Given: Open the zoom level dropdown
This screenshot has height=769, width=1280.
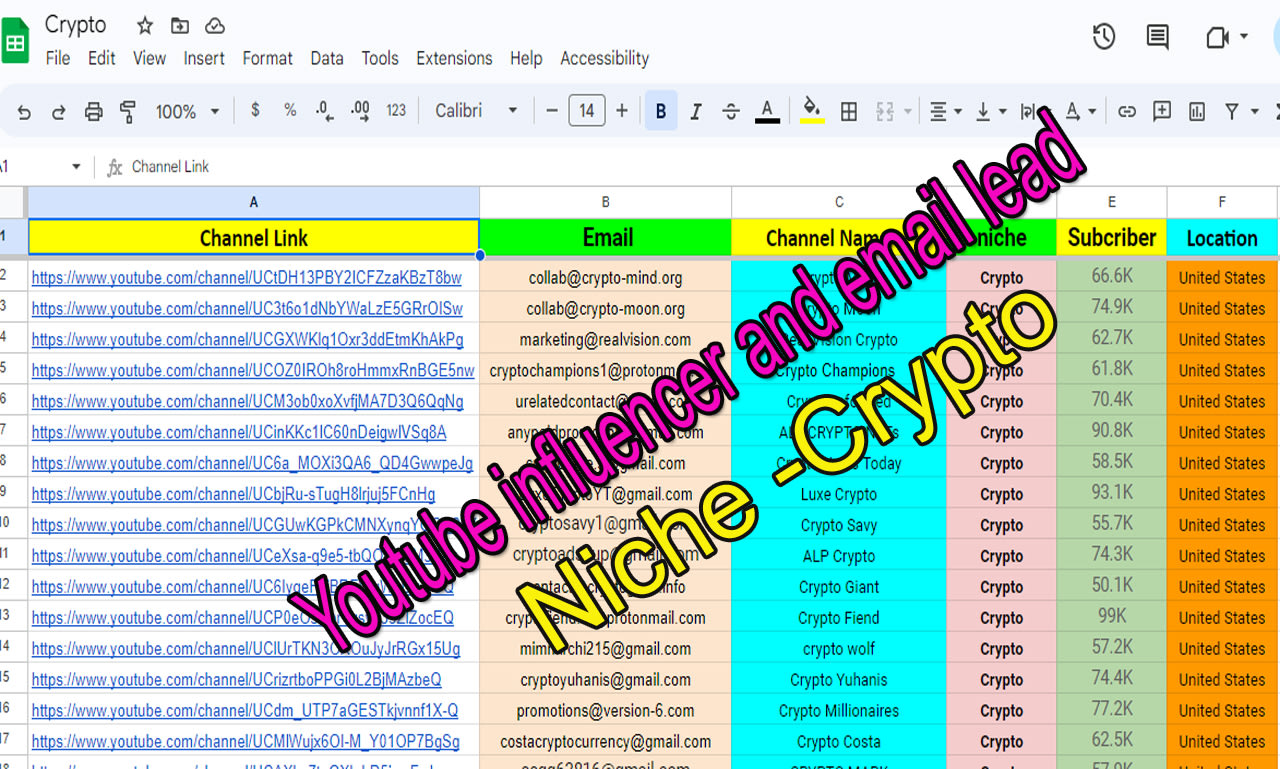Looking at the screenshot, I should 186,111.
